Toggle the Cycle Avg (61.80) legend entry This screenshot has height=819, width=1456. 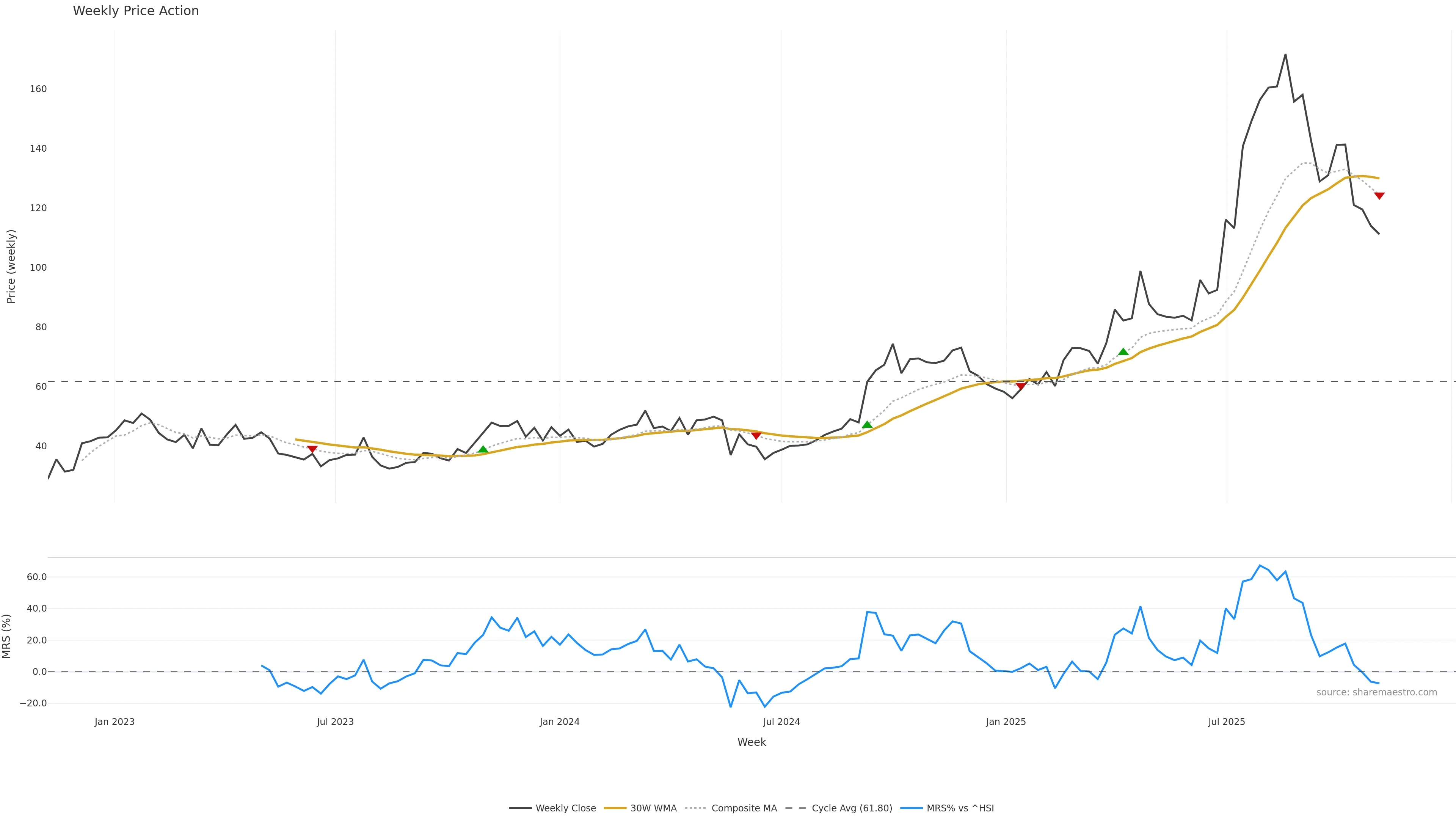pos(851,808)
